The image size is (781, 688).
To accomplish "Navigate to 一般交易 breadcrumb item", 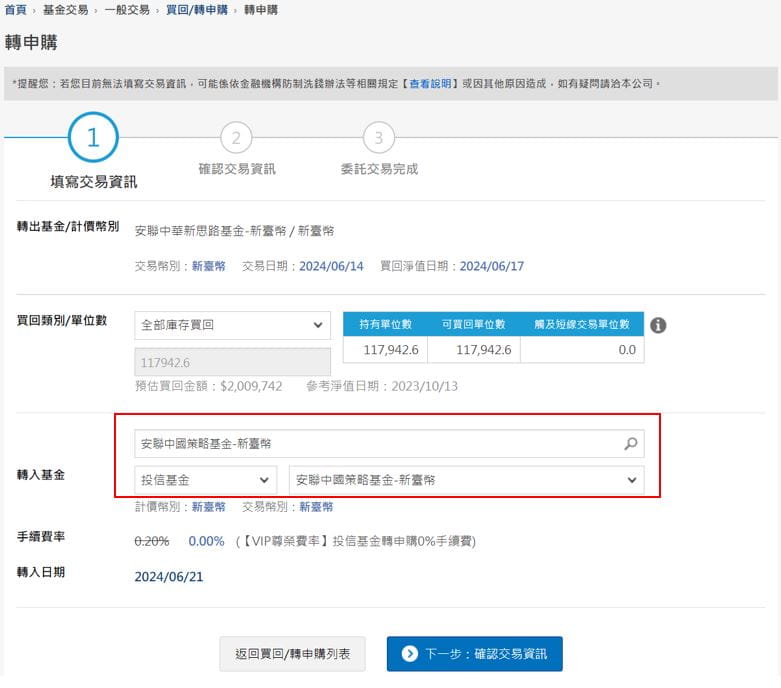I will tap(126, 10).
